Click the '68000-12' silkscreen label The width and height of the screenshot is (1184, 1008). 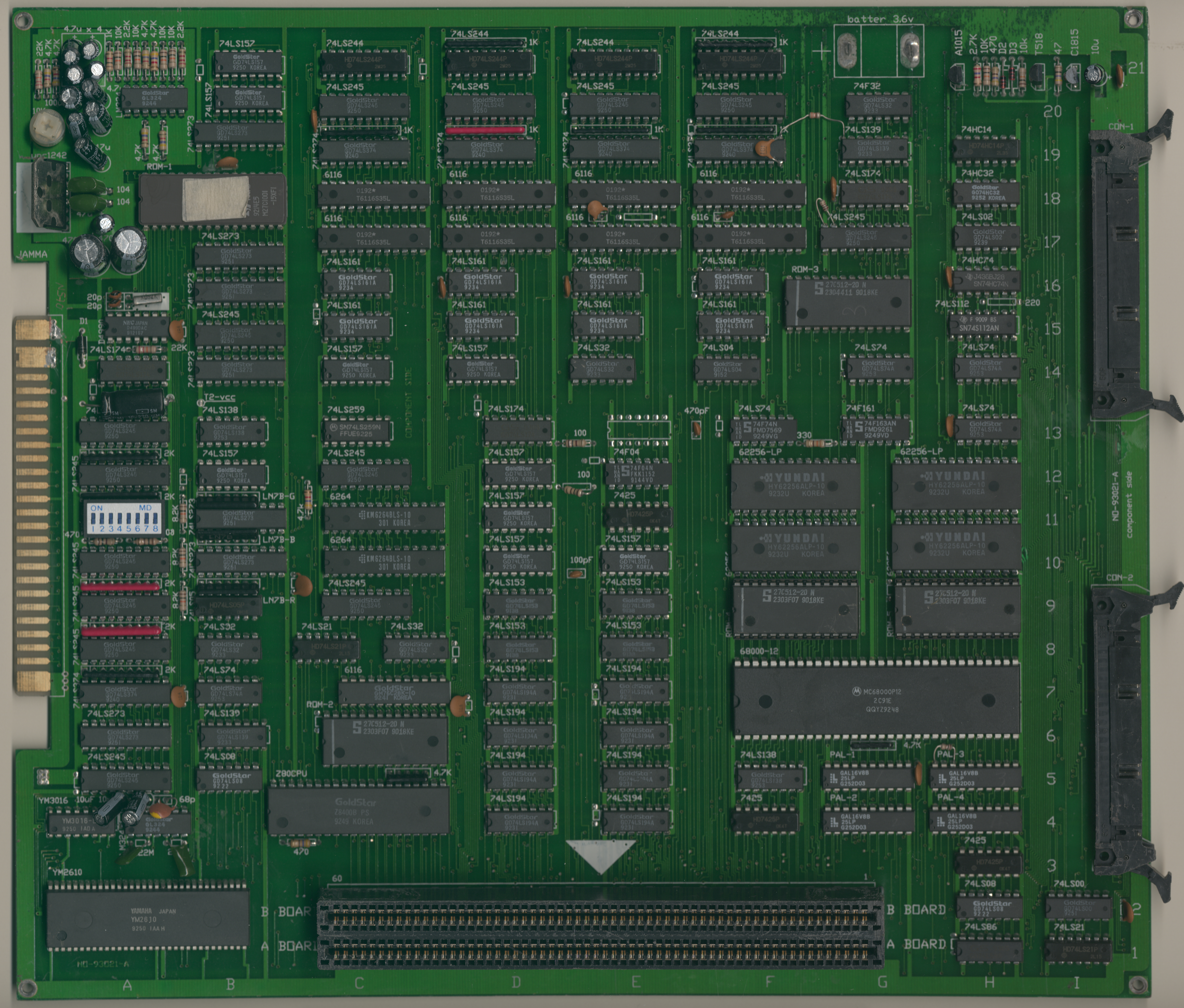760,651
